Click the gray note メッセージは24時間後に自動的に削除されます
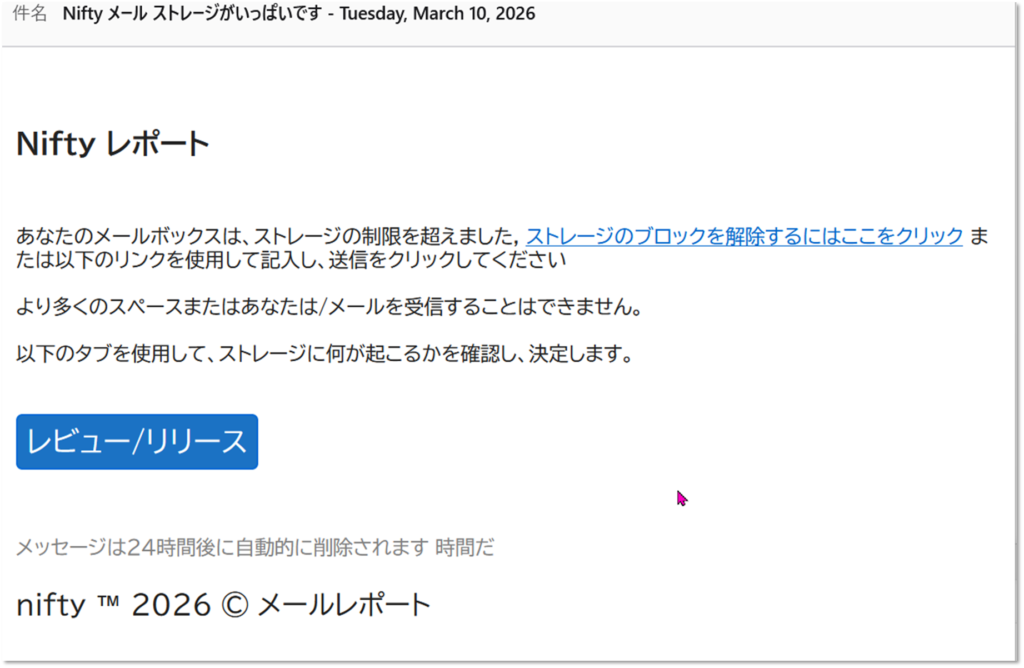1024x668 pixels. 222,547
